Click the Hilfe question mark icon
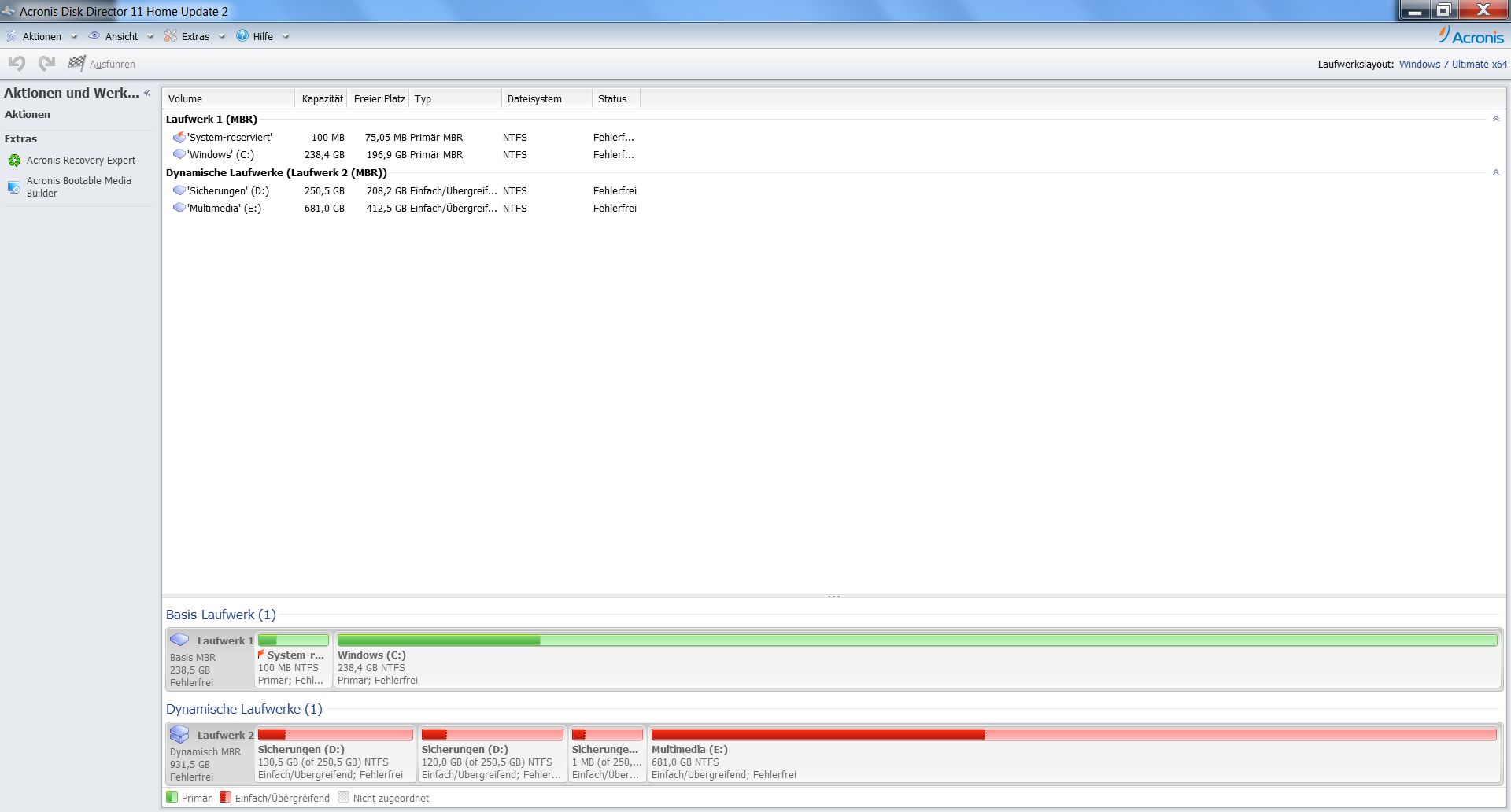This screenshot has height=812, width=1511. tap(242, 36)
